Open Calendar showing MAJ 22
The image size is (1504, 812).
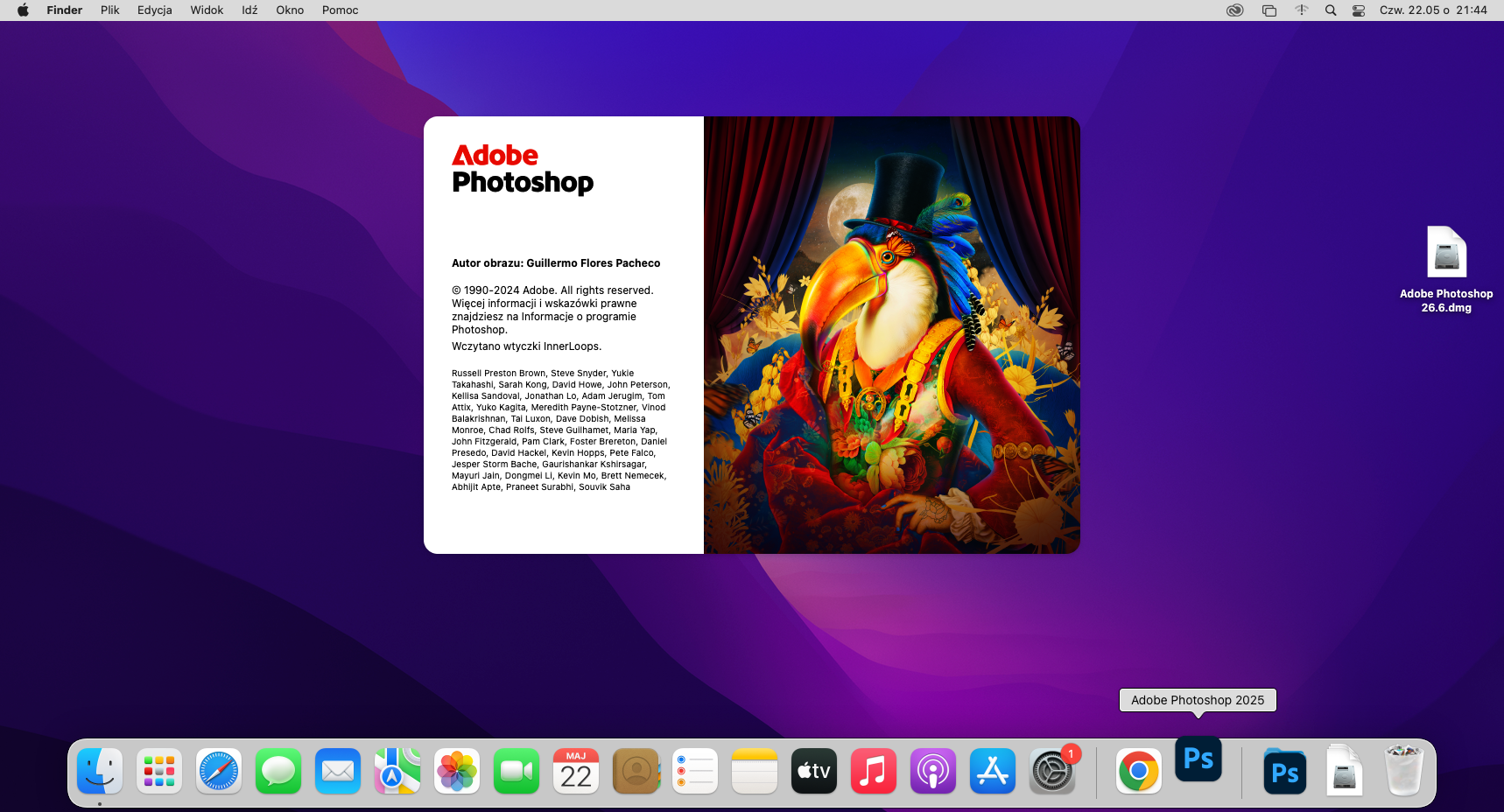coord(576,771)
